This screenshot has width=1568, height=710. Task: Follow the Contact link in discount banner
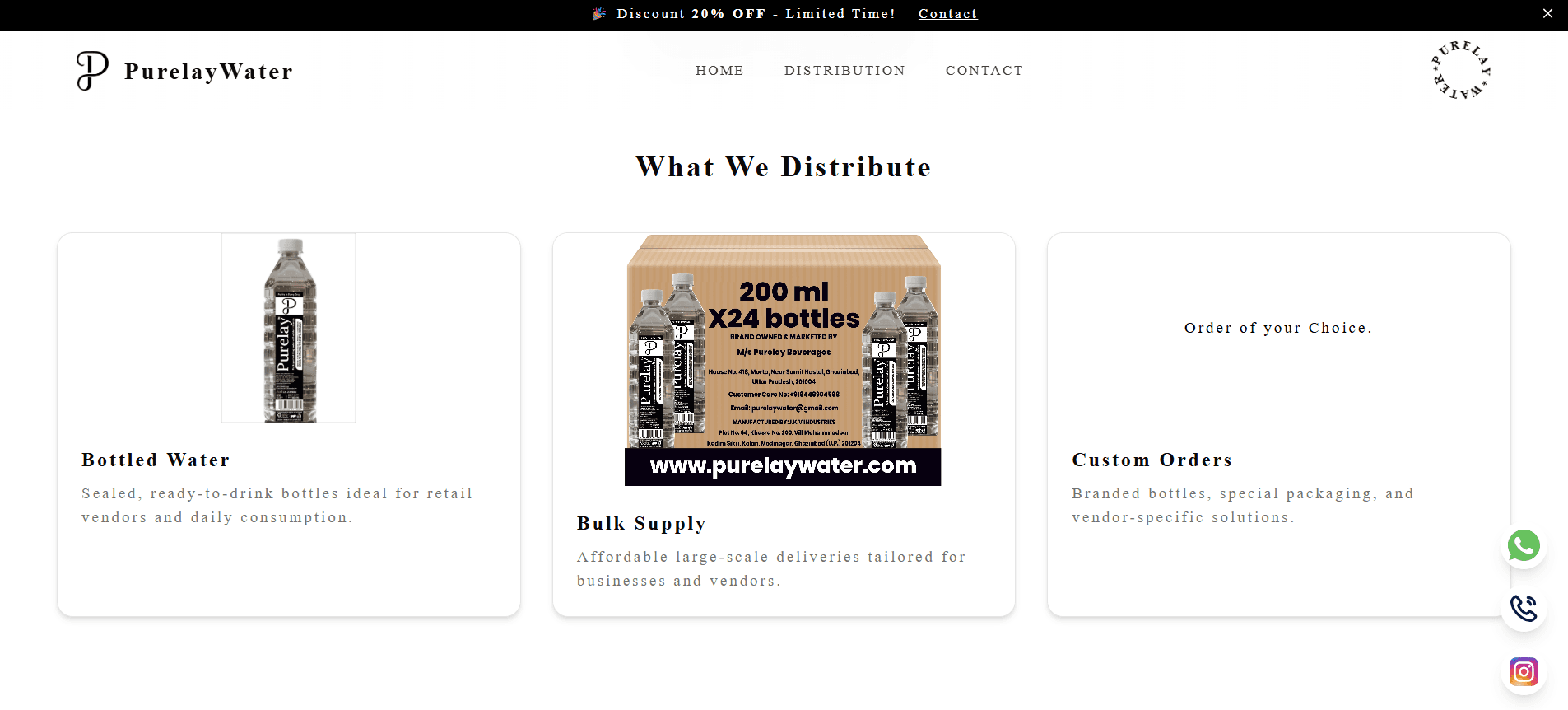tap(948, 14)
